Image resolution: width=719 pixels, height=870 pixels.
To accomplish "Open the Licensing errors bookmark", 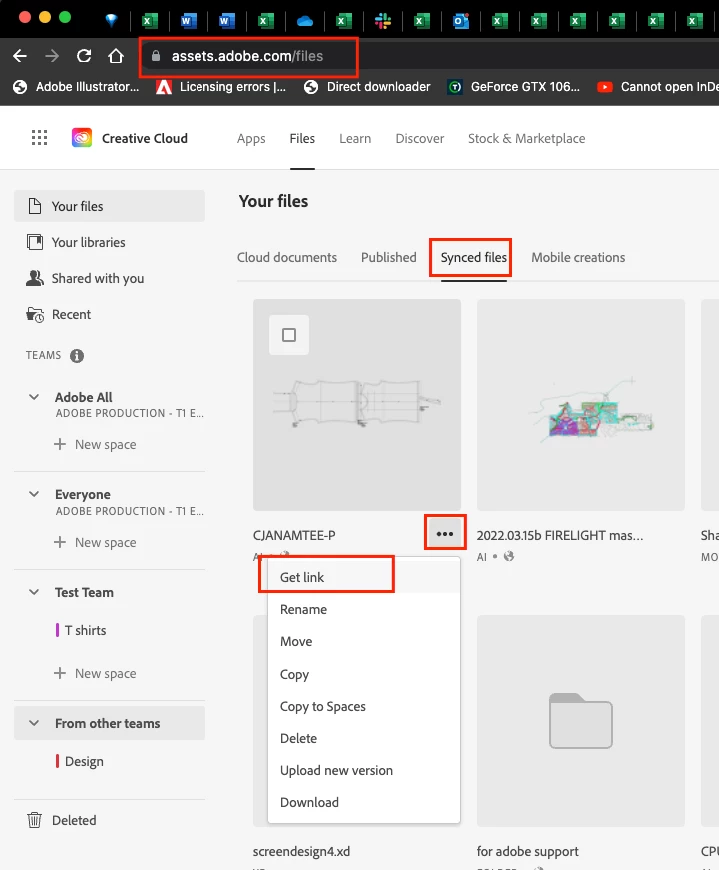I will (x=221, y=87).
